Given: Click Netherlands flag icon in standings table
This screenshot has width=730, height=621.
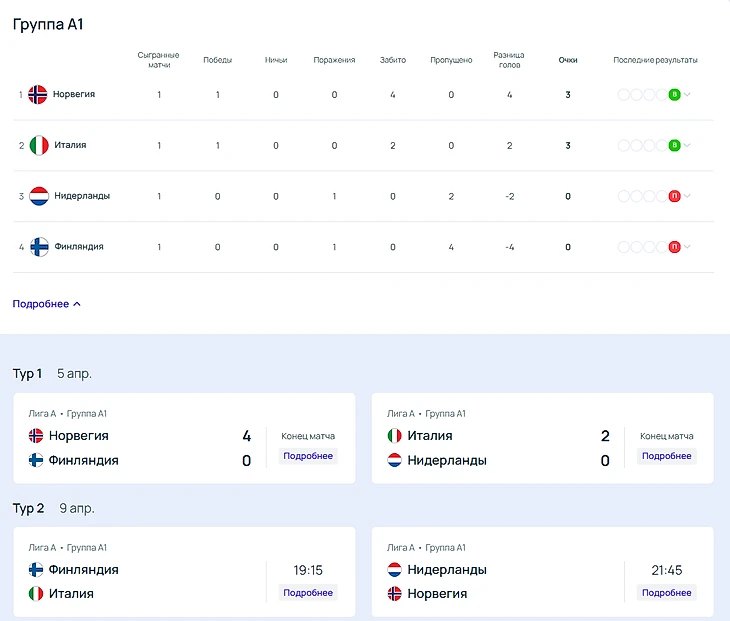Looking at the screenshot, I should coord(39,196).
